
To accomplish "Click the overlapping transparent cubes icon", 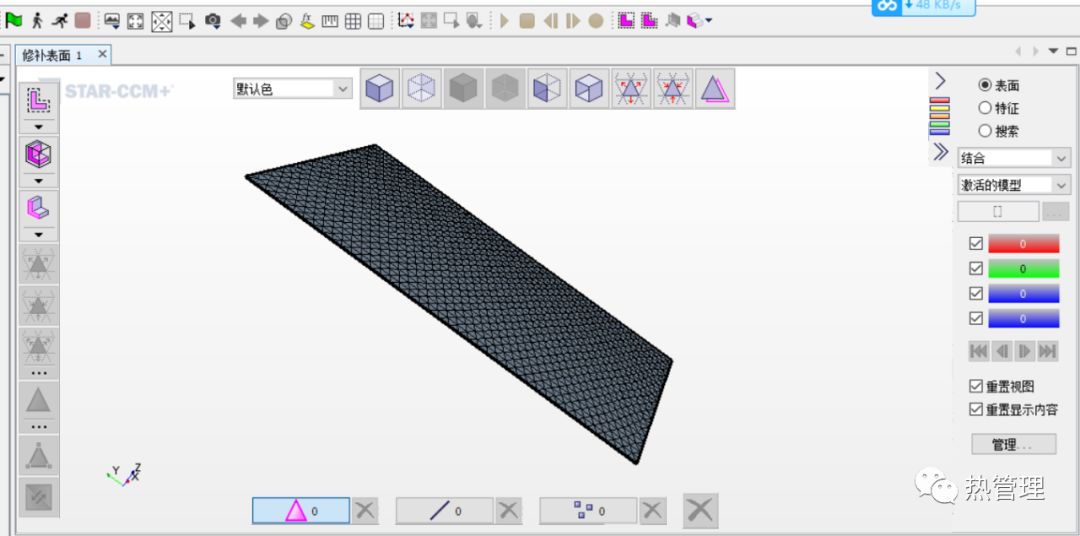I will click(x=284, y=22).
